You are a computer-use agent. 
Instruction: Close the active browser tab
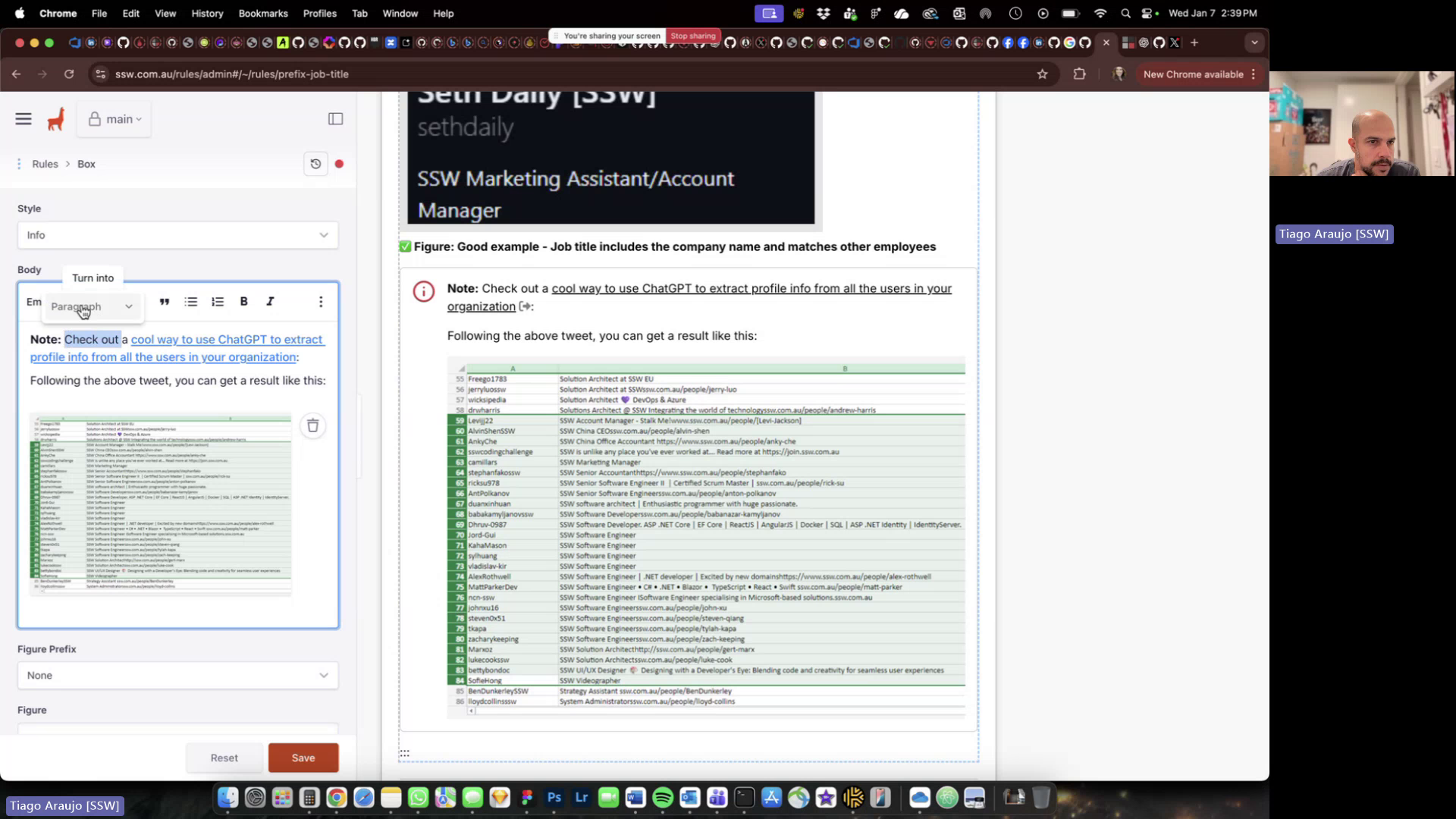tap(1106, 42)
